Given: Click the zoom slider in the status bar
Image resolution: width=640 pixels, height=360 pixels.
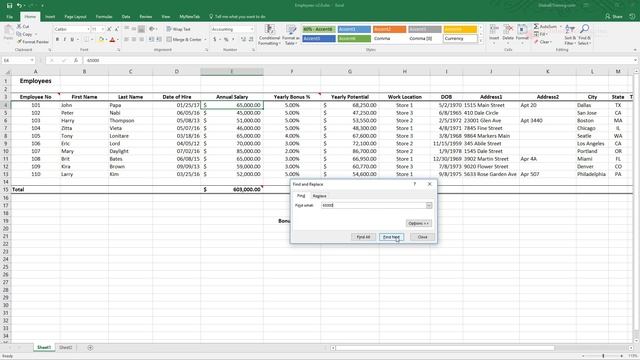Looking at the screenshot, I should coord(603,356).
